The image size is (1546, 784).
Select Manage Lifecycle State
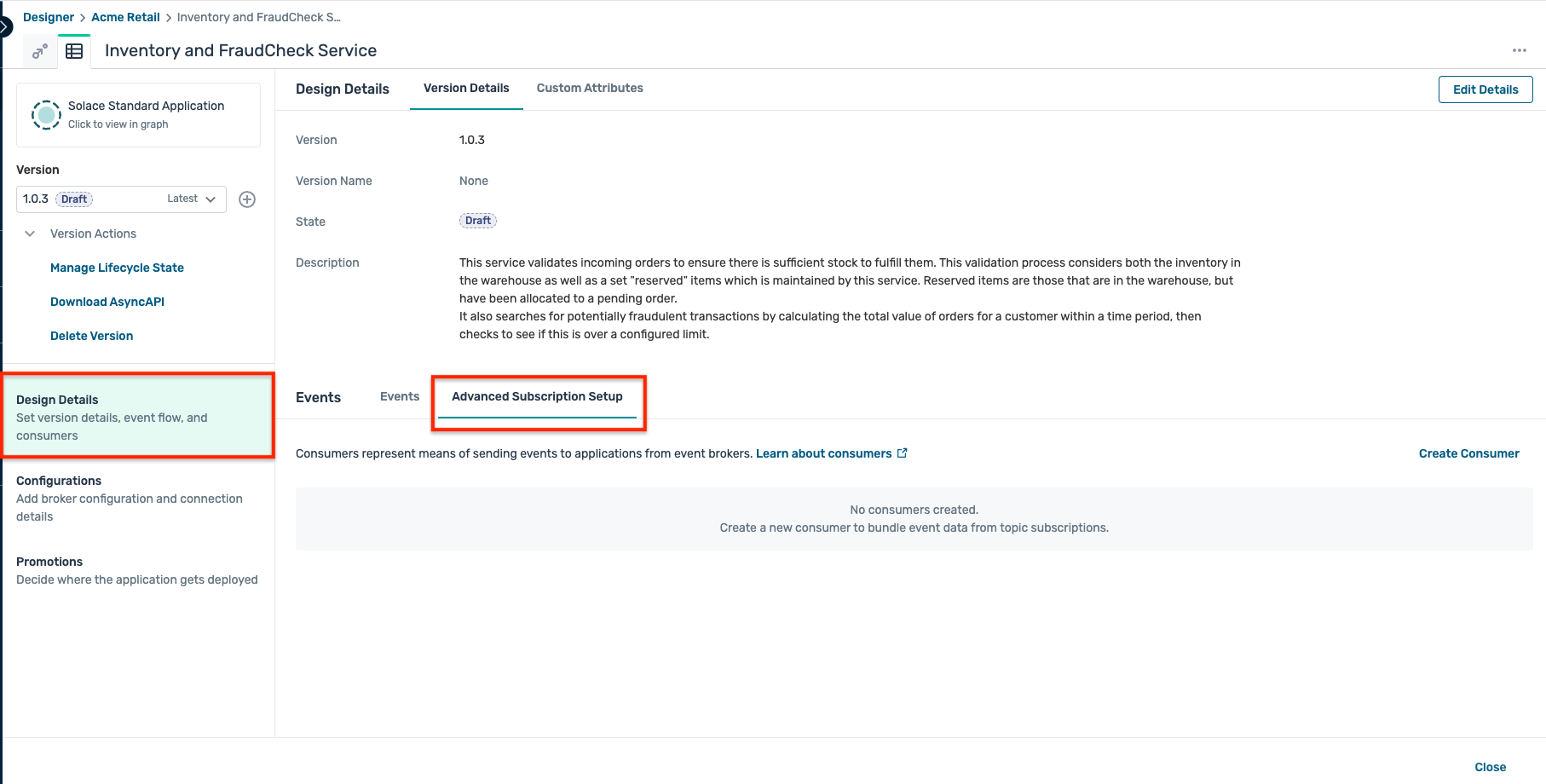(117, 267)
